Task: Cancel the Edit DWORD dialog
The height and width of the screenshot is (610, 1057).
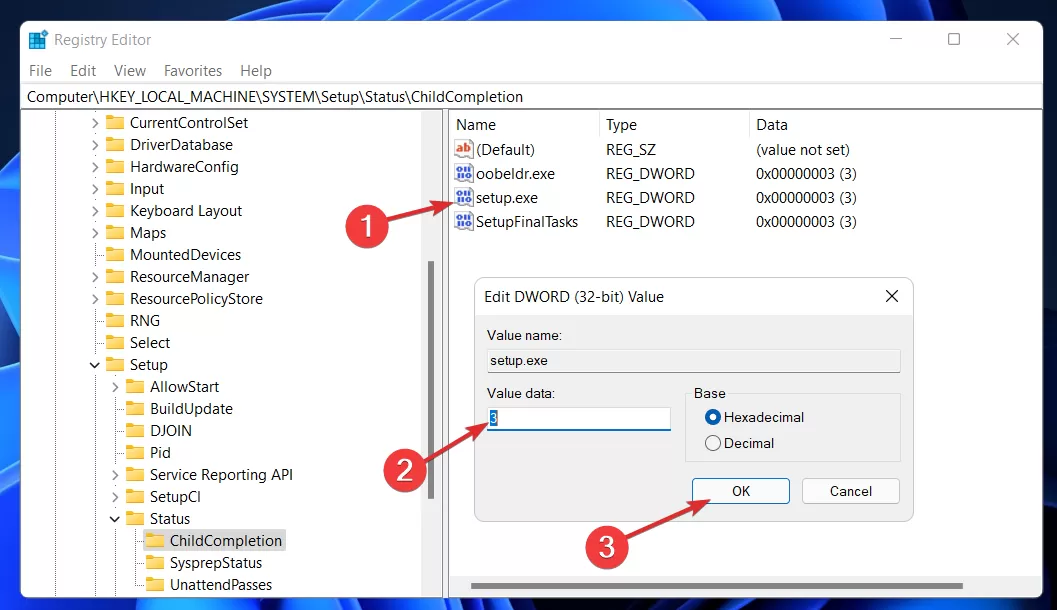Action: point(851,491)
